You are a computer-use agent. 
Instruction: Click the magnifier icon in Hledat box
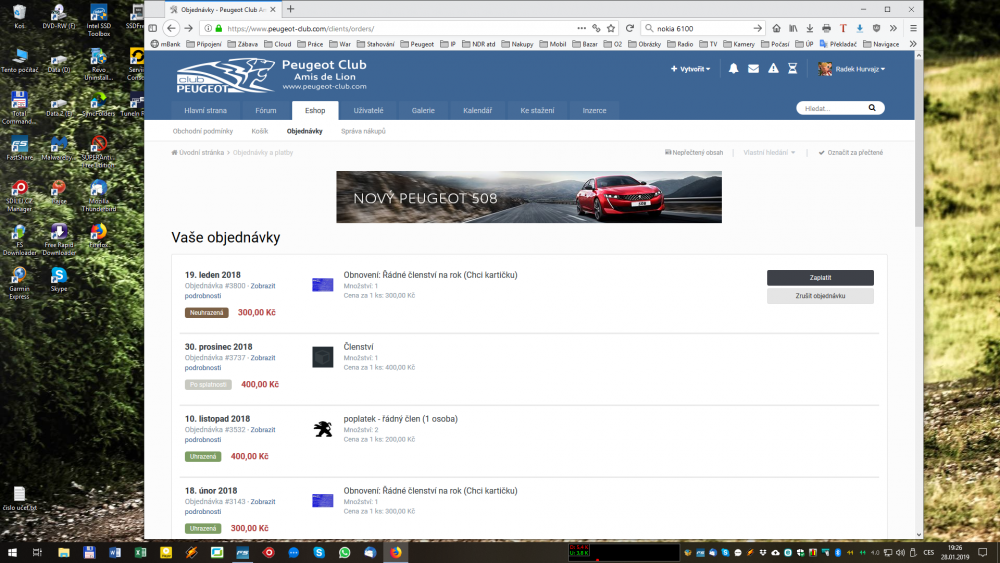[872, 108]
